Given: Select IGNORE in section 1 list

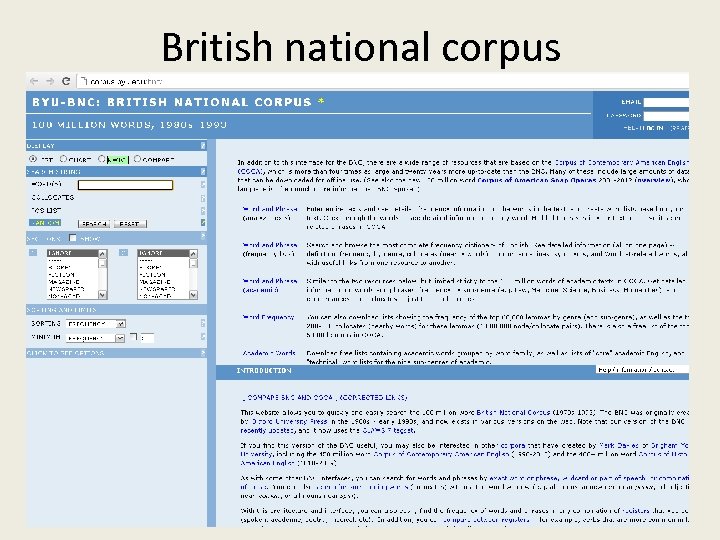Looking at the screenshot, I should click(x=73, y=253).
